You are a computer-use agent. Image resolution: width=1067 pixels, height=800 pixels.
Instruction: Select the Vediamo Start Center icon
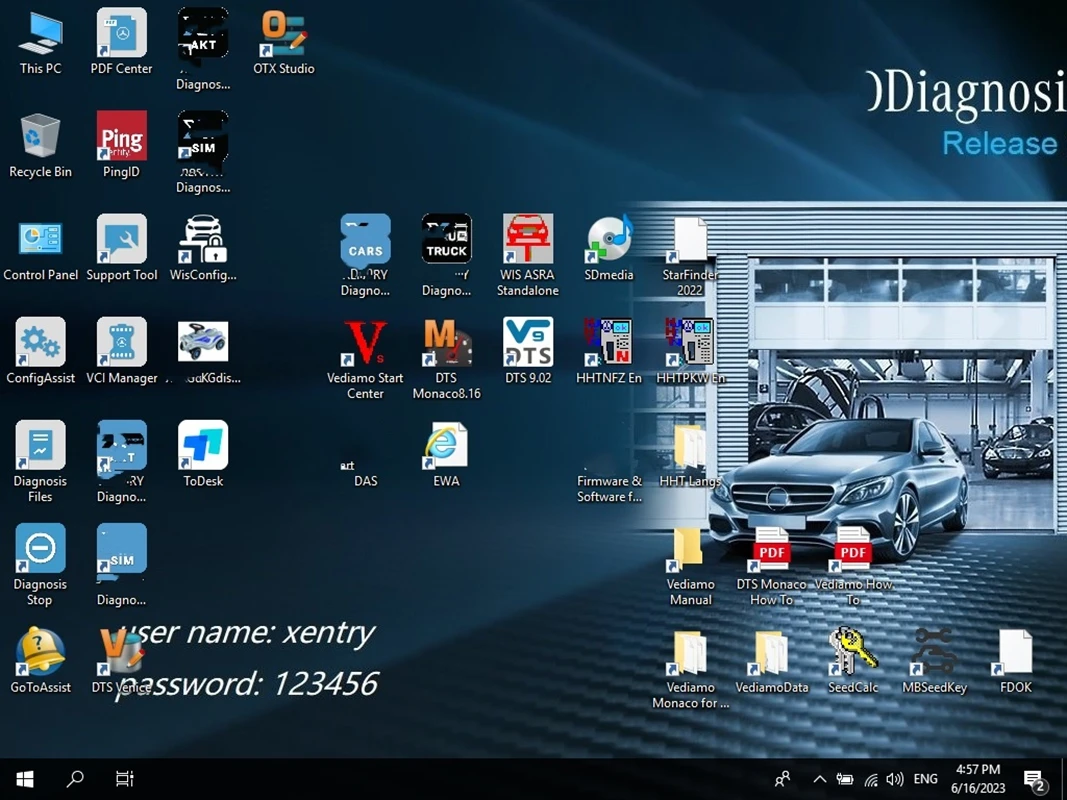click(365, 344)
